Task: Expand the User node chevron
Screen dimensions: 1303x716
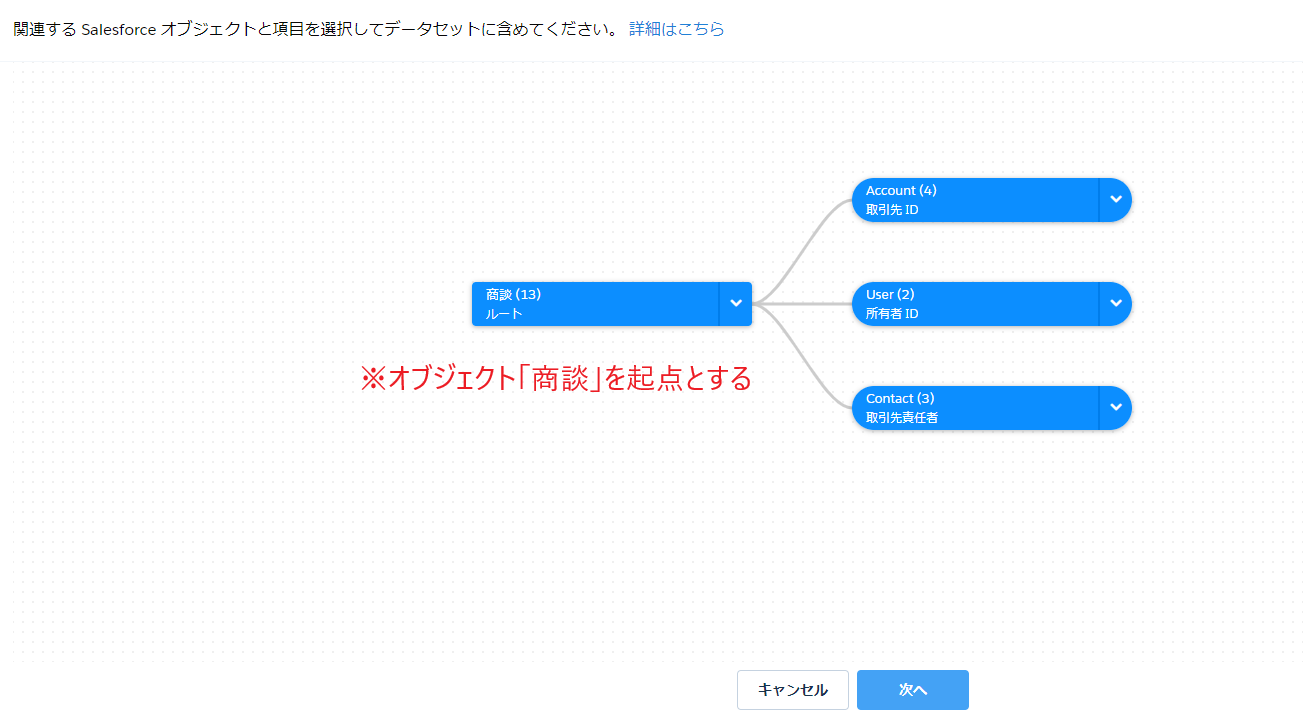Action: coord(1115,304)
